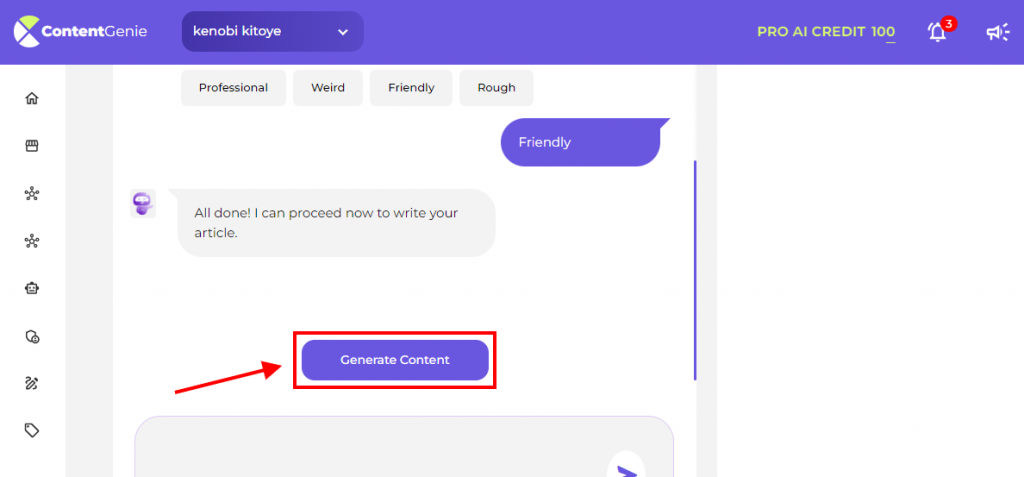This screenshot has width=1024, height=477.
Task: Choose the Professional tone option
Action: tap(233, 88)
